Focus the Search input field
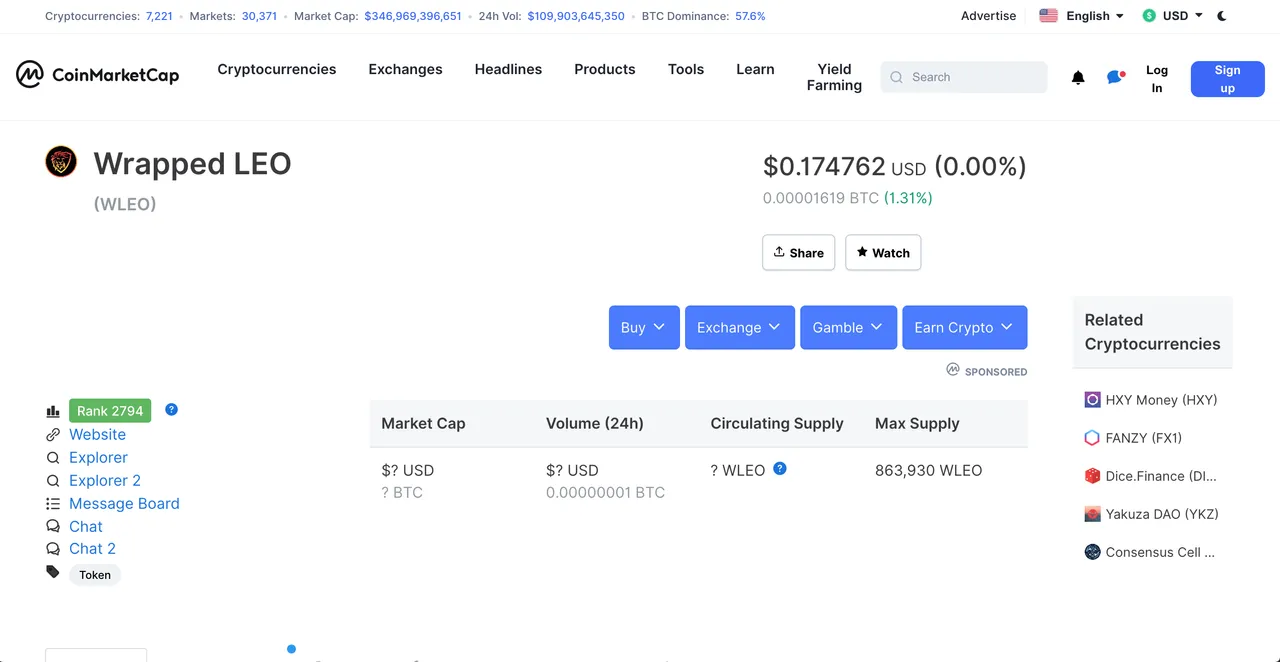 click(x=964, y=77)
